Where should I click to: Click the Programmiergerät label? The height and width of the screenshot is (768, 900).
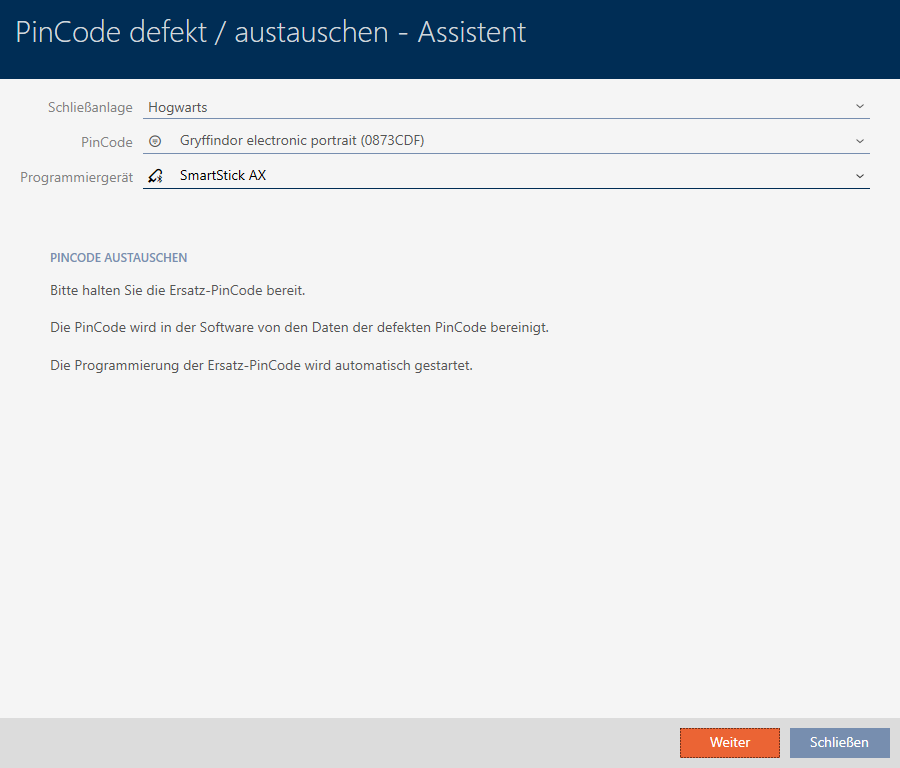pyautogui.click(x=77, y=177)
